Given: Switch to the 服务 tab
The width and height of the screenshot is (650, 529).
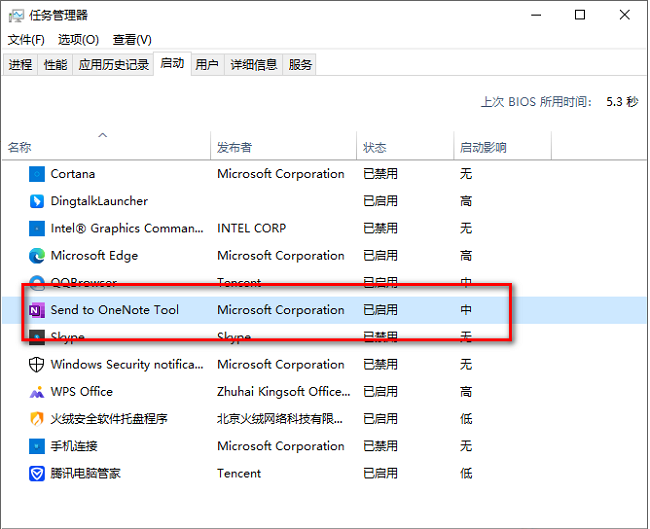Looking at the screenshot, I should [x=300, y=65].
